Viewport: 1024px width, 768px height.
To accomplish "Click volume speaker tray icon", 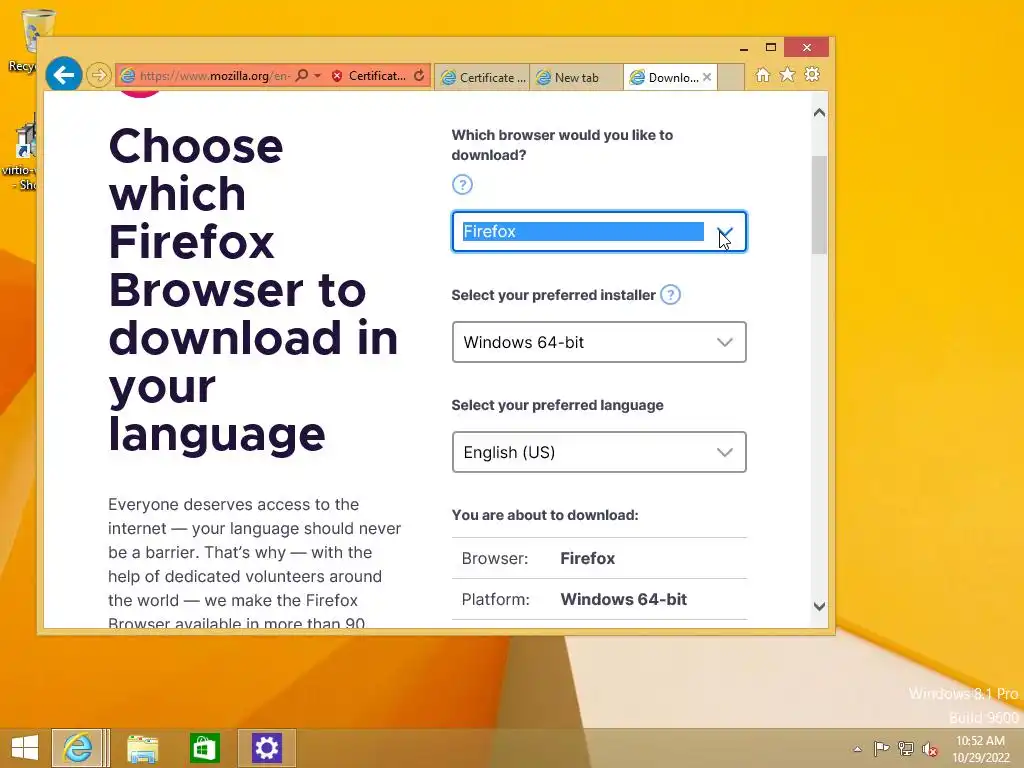I will coord(930,749).
